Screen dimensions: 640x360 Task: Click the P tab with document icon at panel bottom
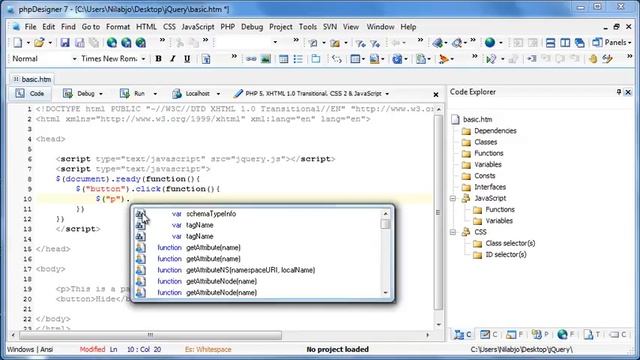(x=540, y=335)
